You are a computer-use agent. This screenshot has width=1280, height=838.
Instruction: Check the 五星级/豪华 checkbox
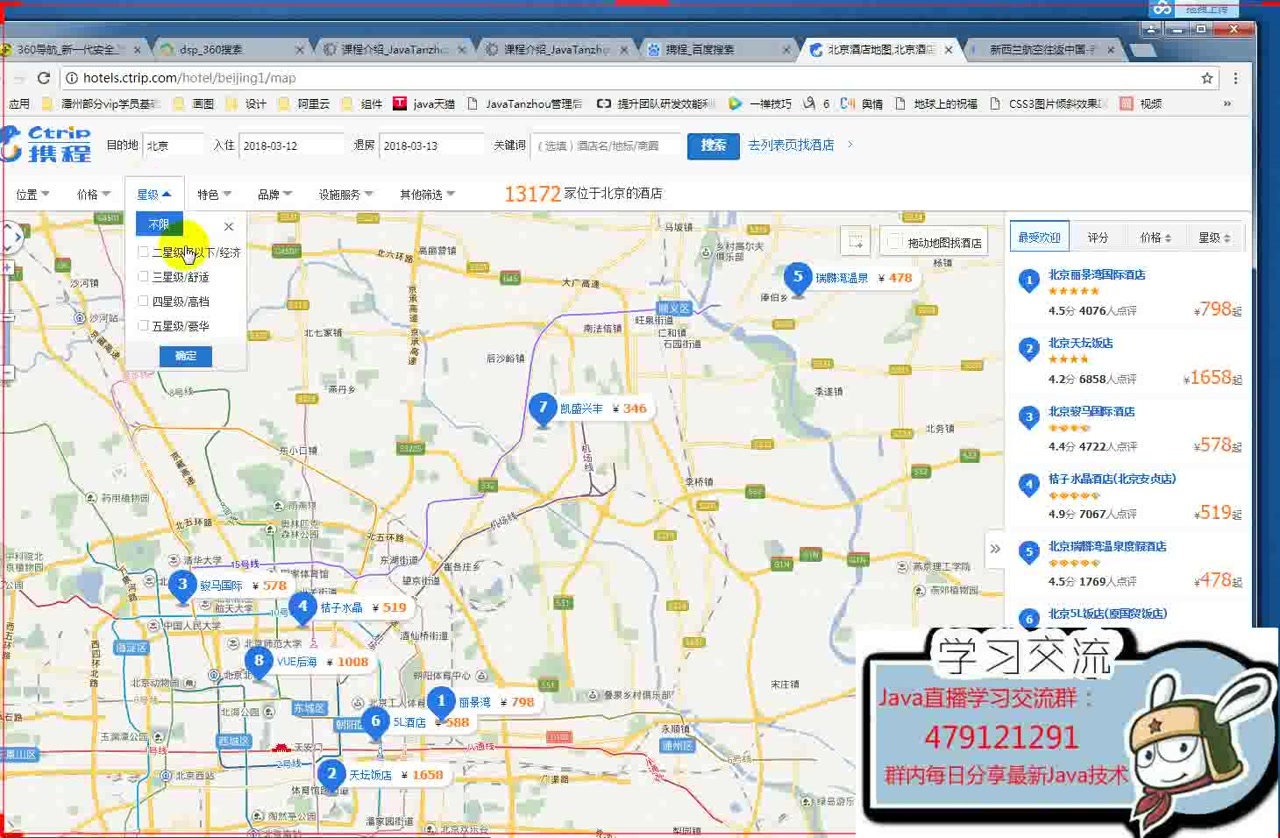point(144,326)
